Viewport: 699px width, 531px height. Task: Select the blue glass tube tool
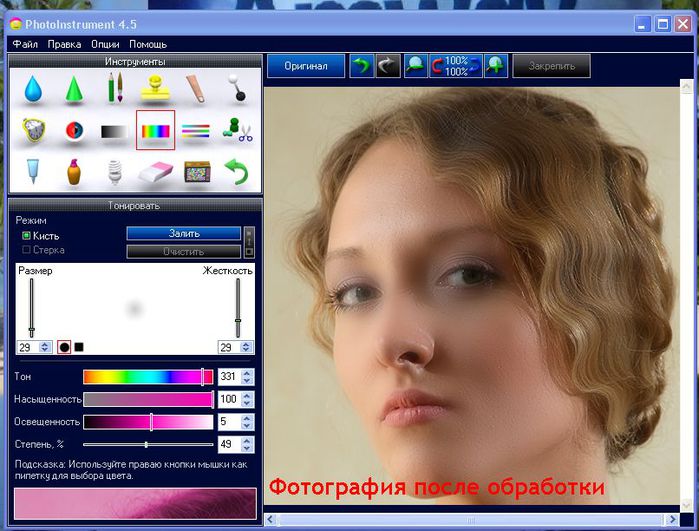tap(33, 171)
